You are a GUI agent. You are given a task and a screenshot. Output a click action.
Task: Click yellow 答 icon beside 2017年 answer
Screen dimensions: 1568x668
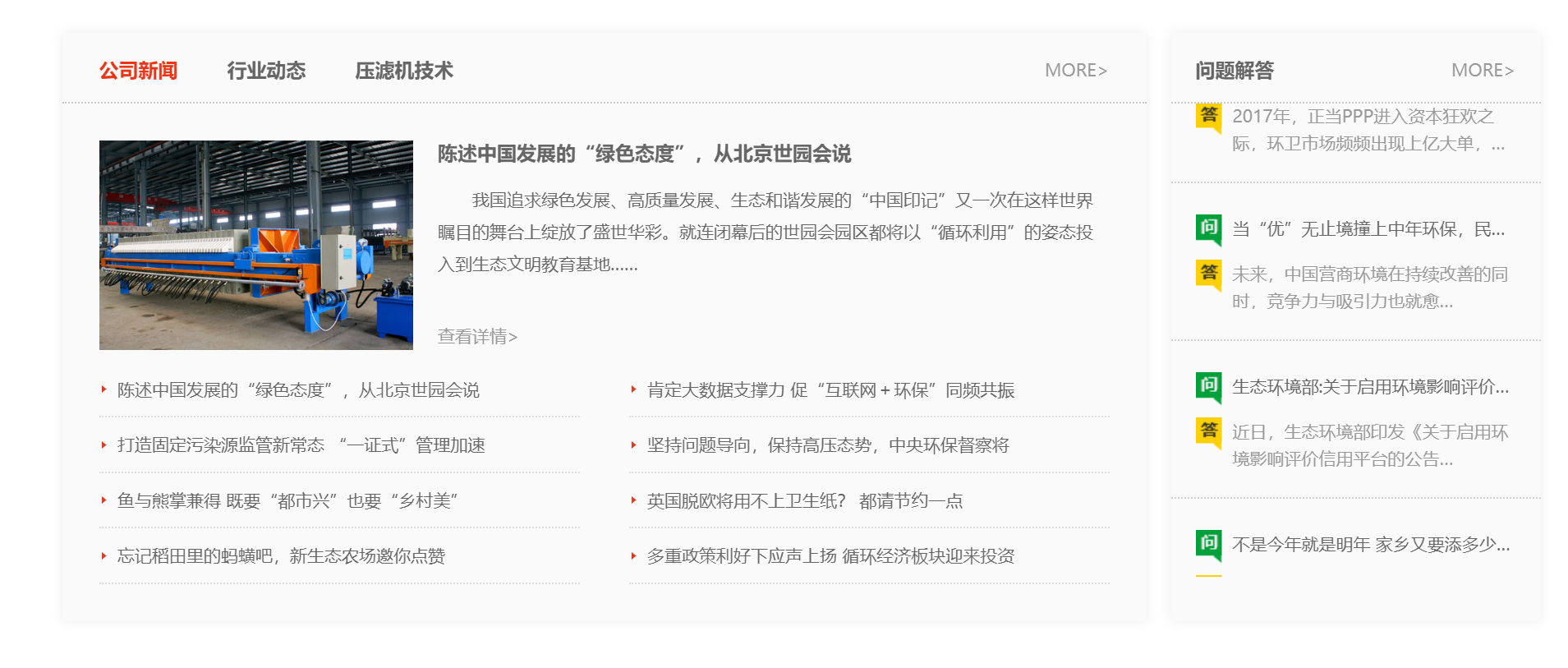[1208, 117]
